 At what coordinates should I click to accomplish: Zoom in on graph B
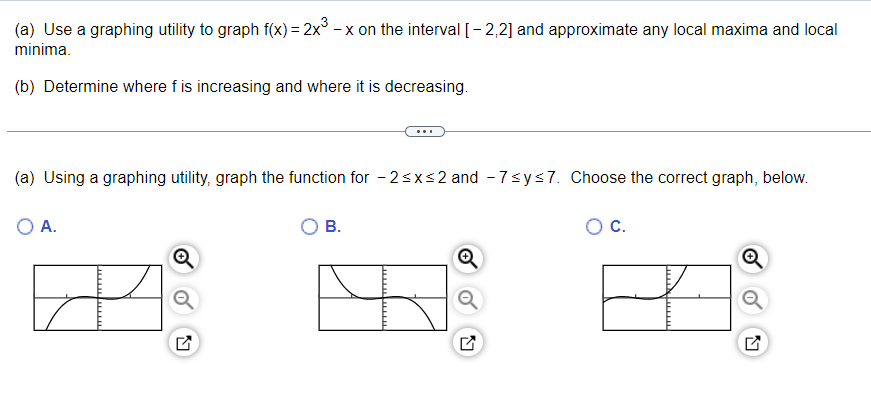click(468, 258)
